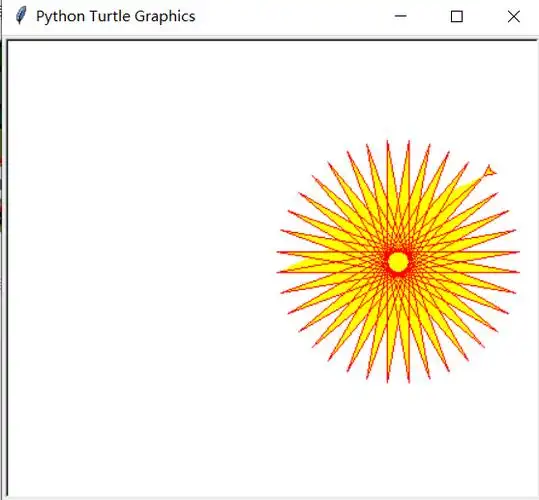Click the yellow center circle of the star
Screen dimensions: 539x500
click(x=398, y=262)
